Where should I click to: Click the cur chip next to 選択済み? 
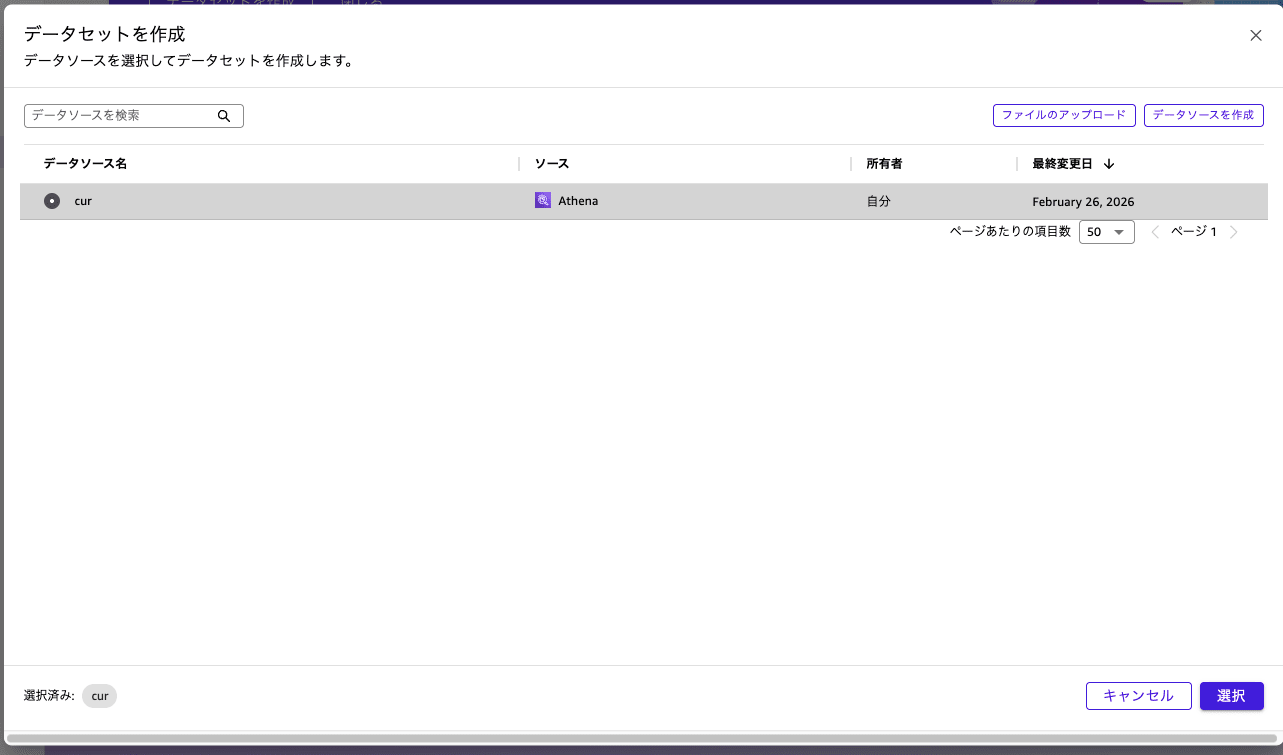[98, 695]
